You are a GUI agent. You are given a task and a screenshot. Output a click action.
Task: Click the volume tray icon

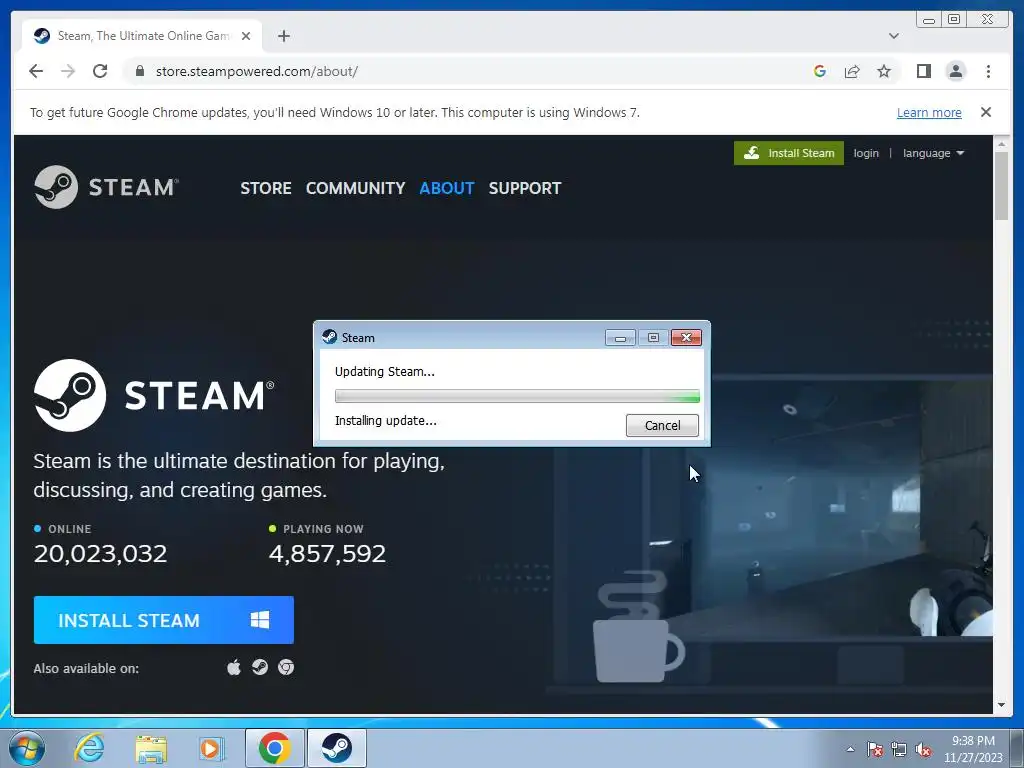coord(923,749)
